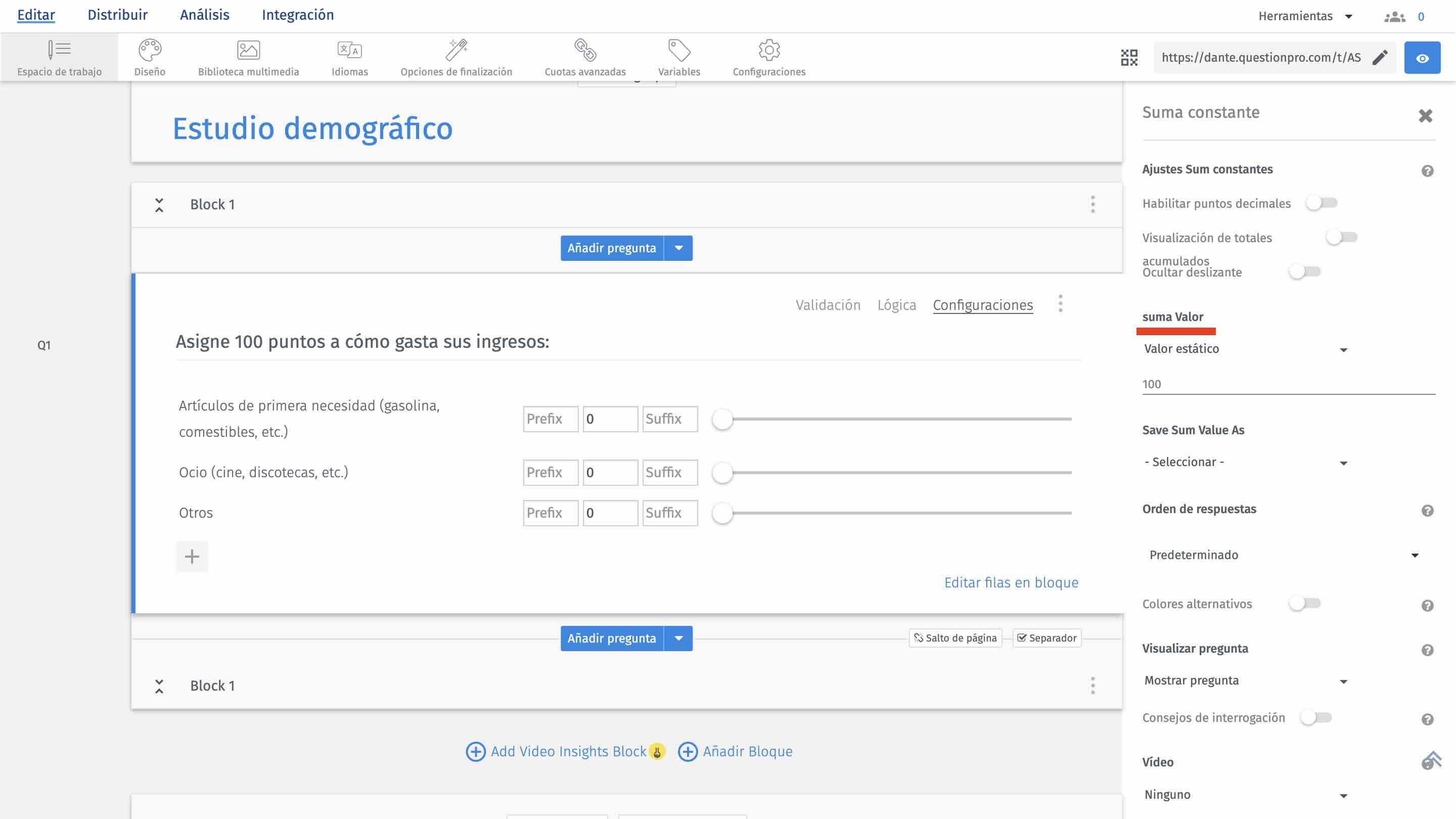Open Biblioteca multimedia image icon

(x=248, y=51)
